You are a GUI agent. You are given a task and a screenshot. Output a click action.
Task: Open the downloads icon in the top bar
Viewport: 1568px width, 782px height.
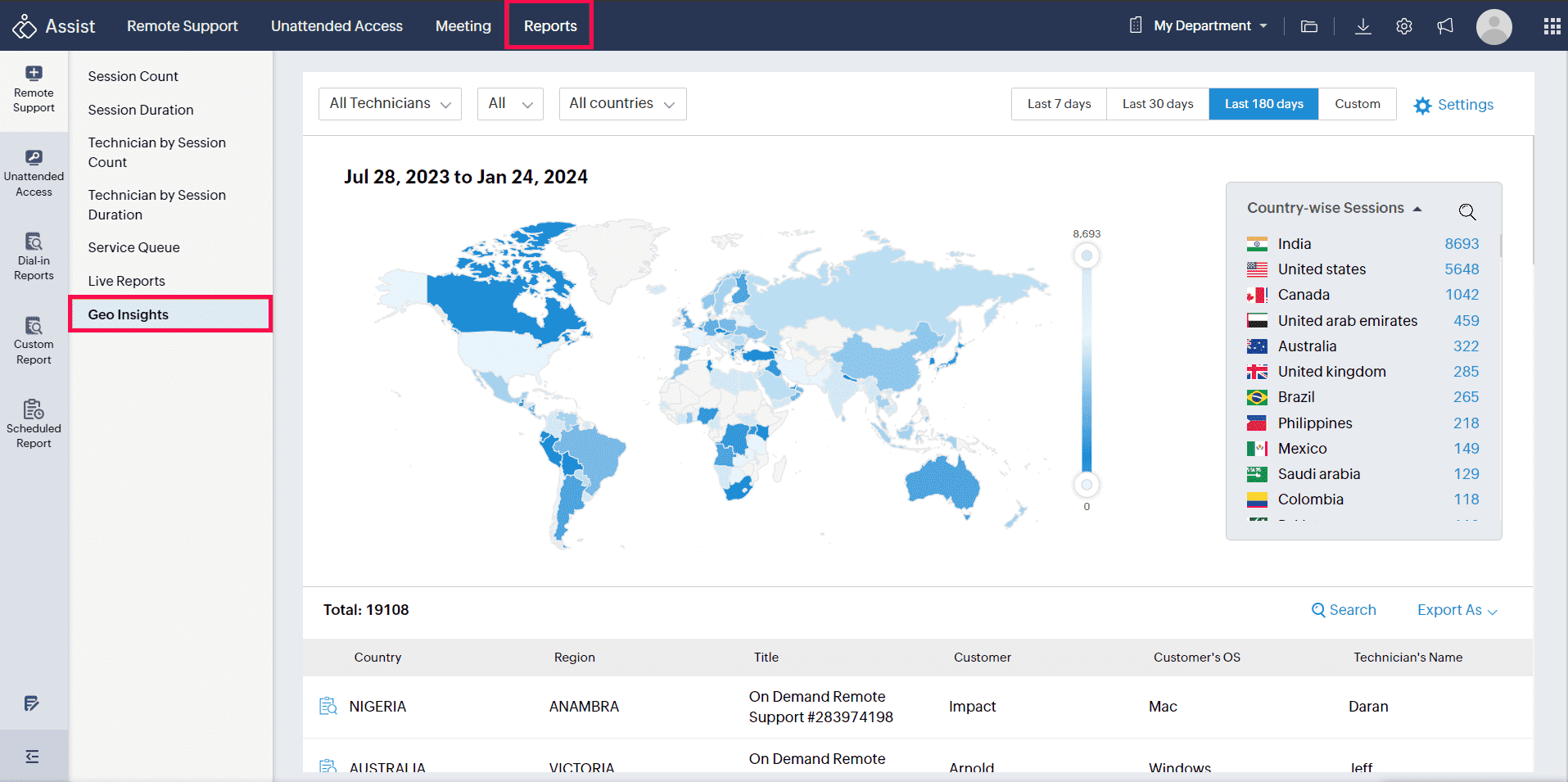[1362, 26]
